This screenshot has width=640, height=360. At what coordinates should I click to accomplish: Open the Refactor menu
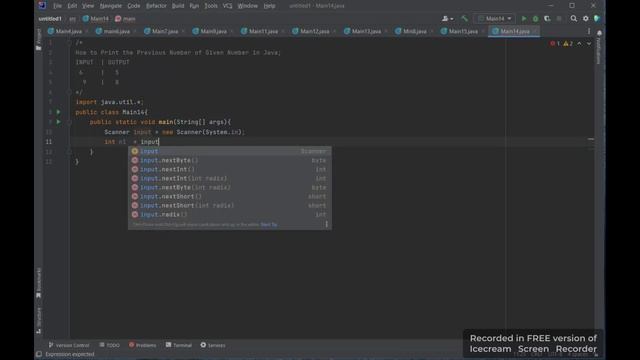click(156, 6)
